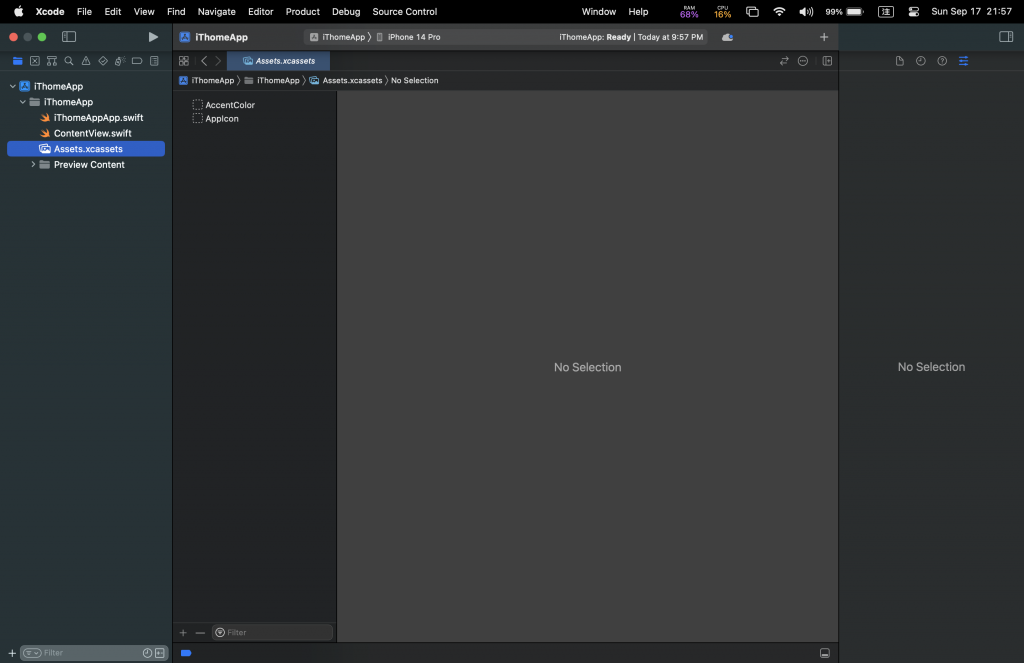Click the activity status iThomeApp: Ready

(x=631, y=37)
